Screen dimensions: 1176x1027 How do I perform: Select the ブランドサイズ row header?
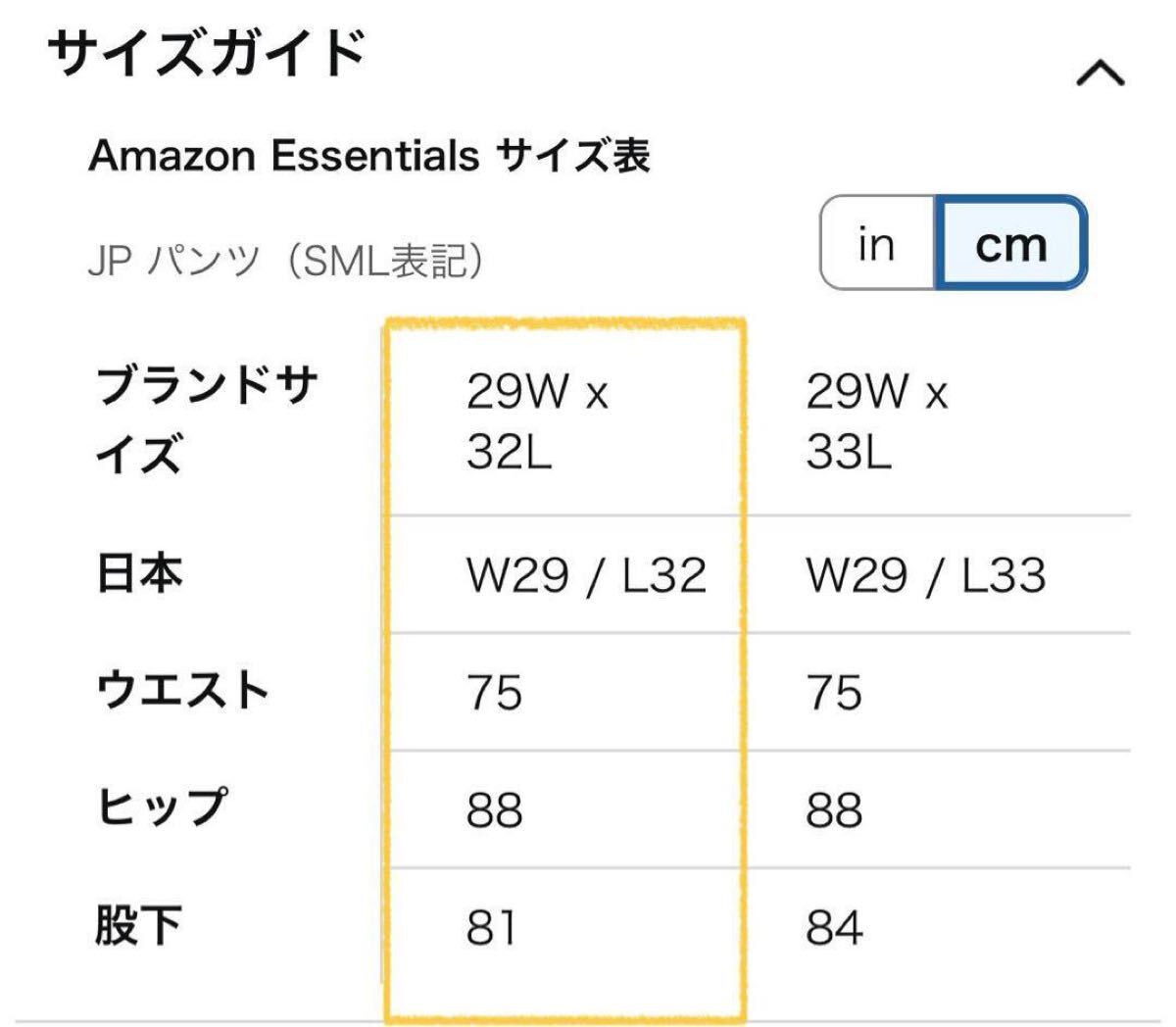[x=206, y=419]
